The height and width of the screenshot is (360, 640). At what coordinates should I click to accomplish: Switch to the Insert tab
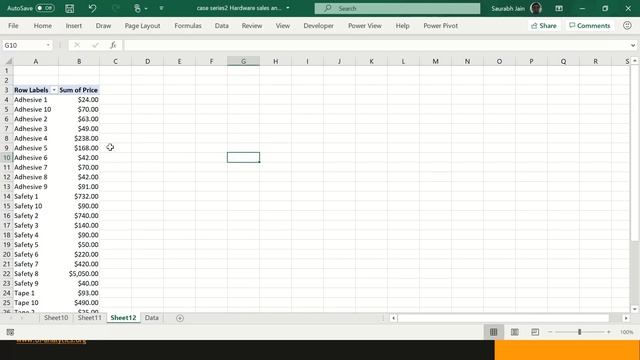pos(73,26)
